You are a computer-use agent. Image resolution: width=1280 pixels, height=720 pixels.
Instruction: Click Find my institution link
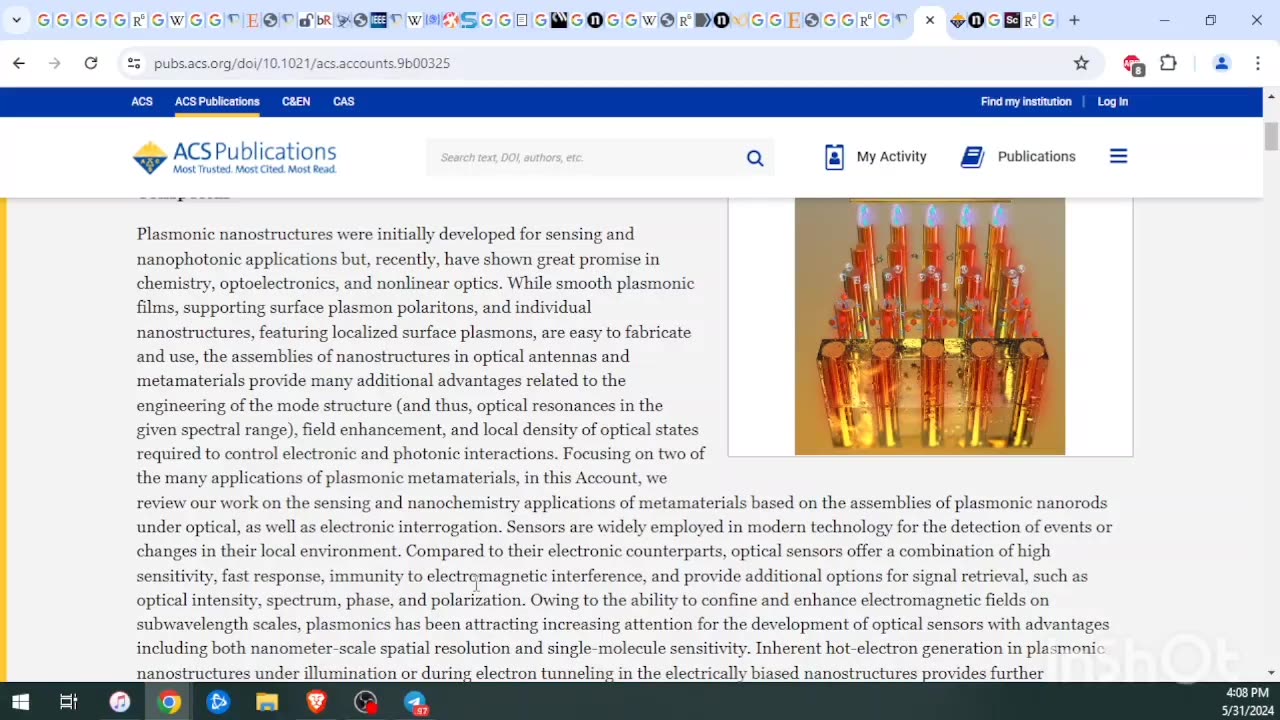(1026, 102)
